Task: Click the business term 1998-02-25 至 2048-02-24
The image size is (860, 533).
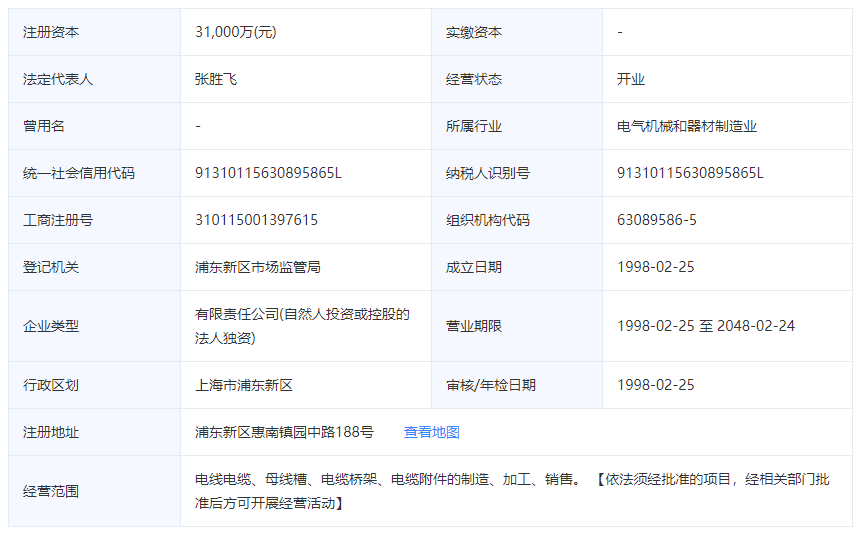Action: click(706, 326)
